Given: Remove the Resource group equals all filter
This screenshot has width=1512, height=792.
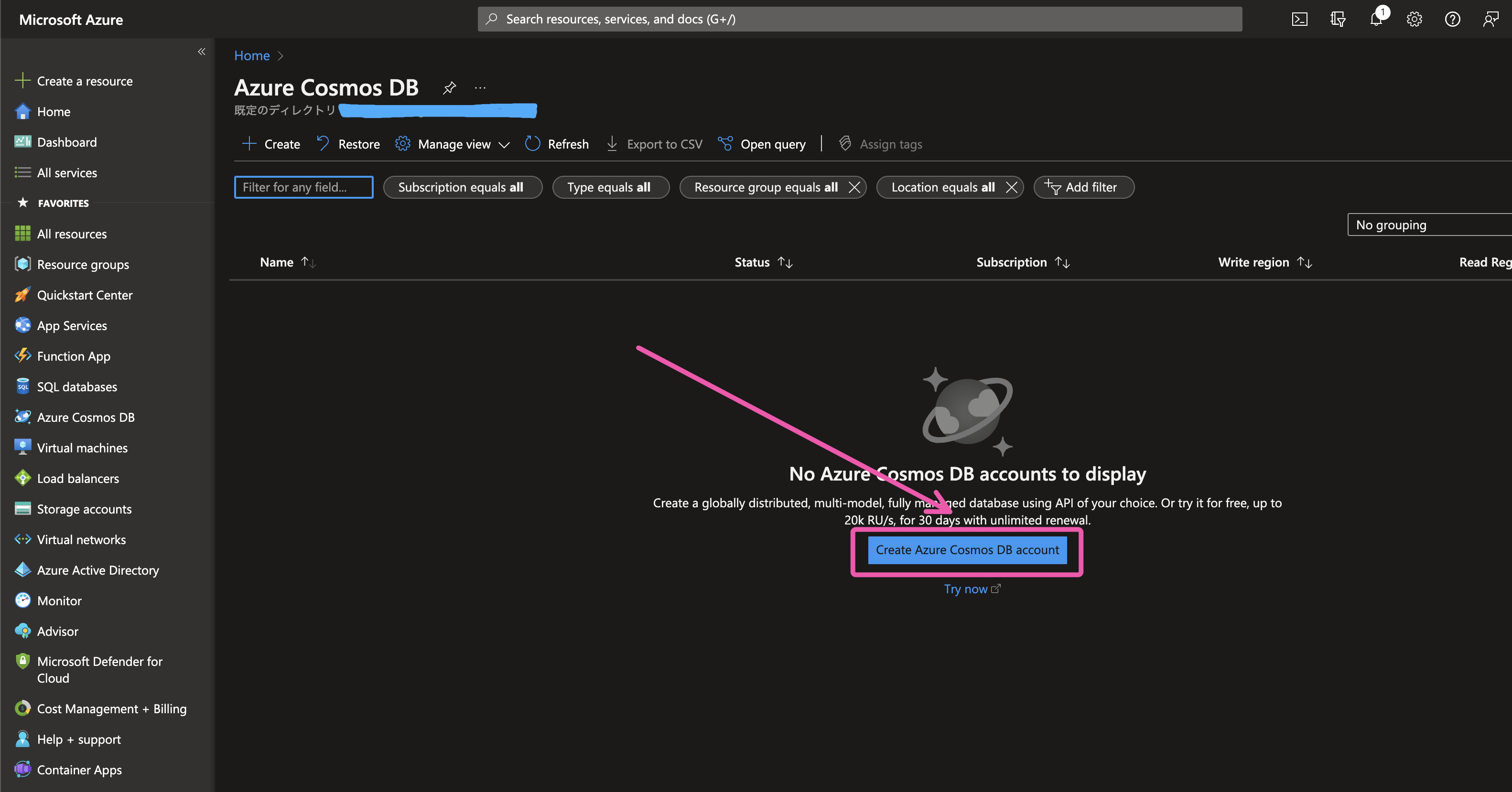Looking at the screenshot, I should coord(854,187).
